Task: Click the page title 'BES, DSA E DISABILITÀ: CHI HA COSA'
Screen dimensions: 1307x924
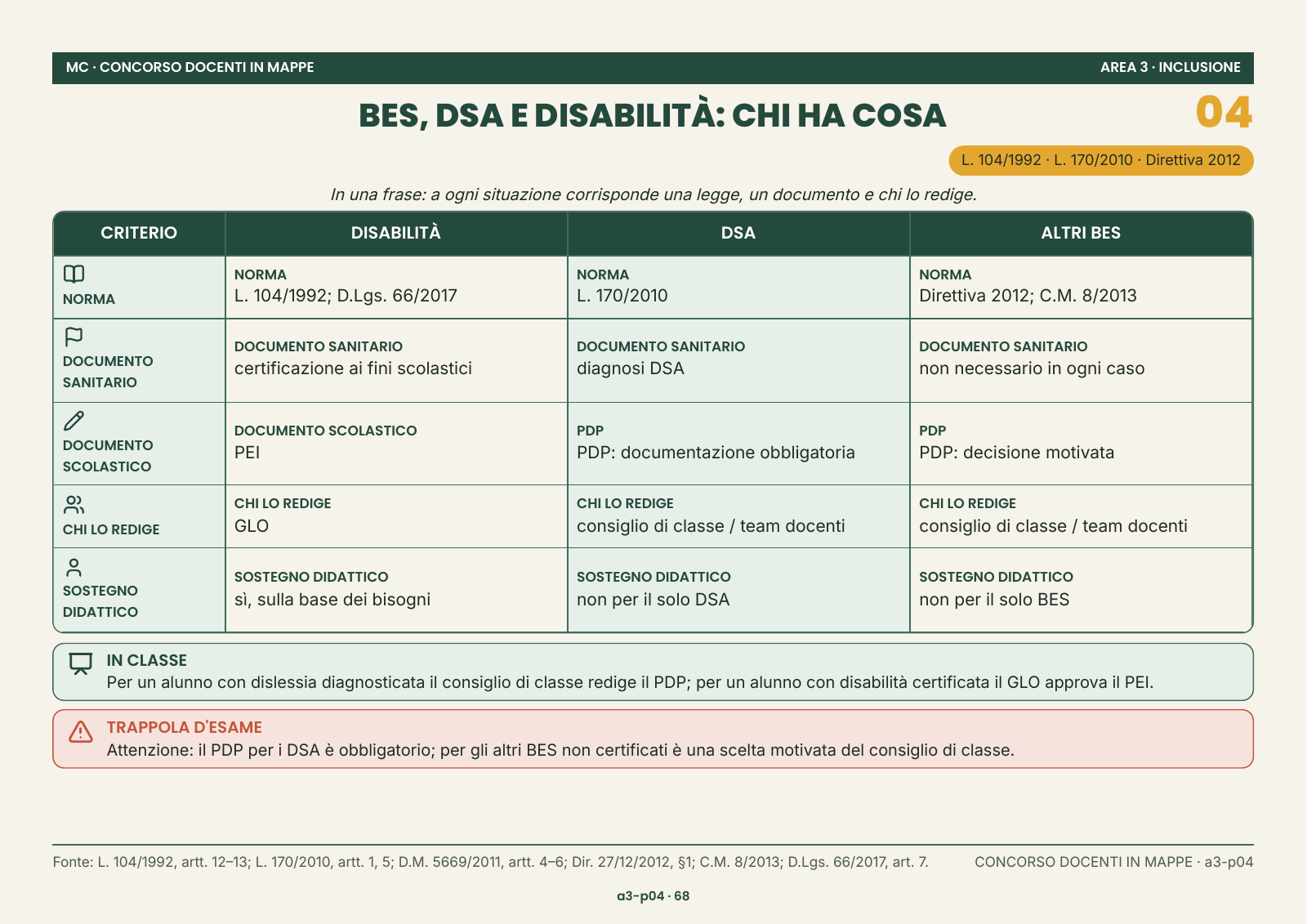Action: [x=653, y=115]
